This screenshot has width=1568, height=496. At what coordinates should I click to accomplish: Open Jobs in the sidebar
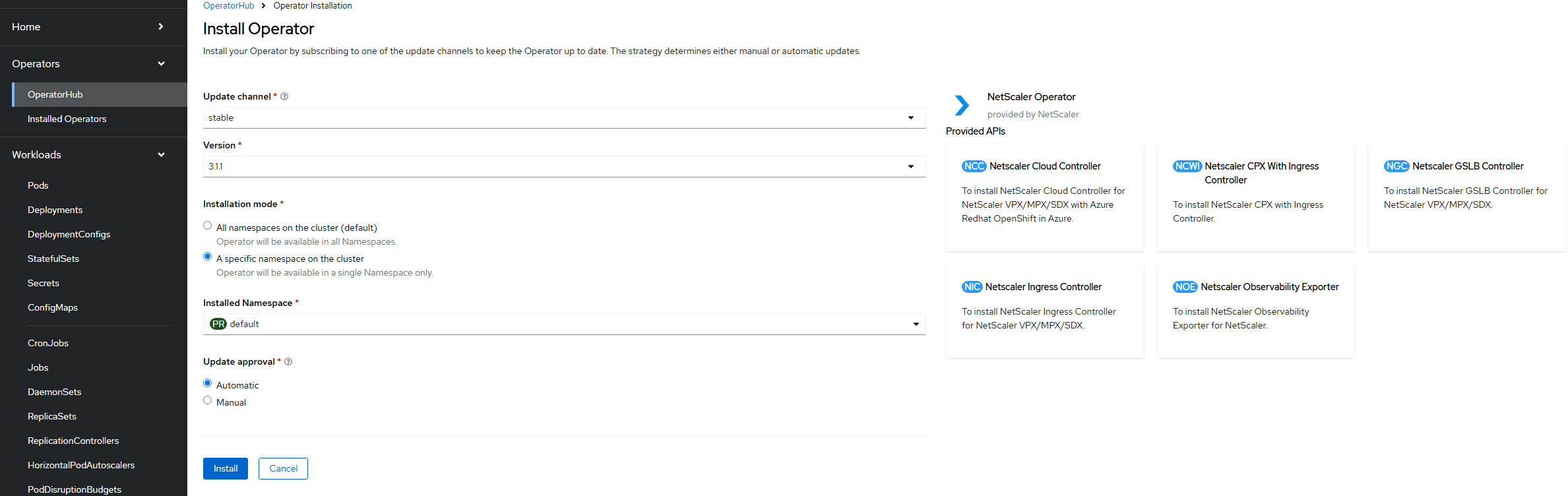click(x=100, y=367)
